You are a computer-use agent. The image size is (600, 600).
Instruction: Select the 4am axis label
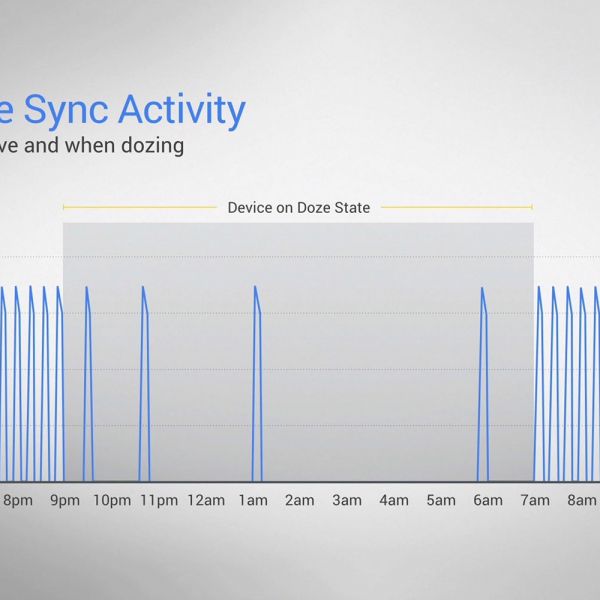(393, 500)
